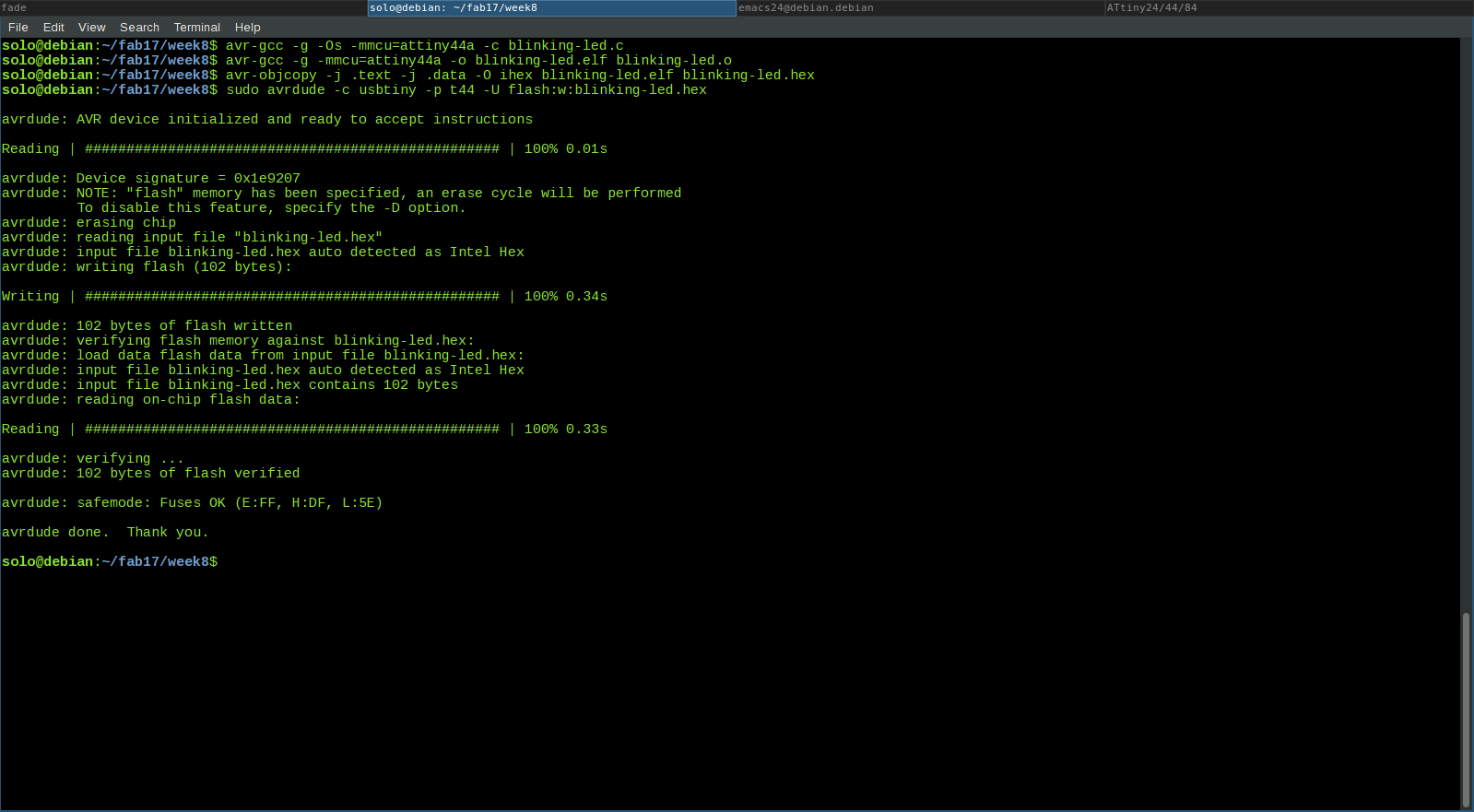Click 'load data flash data from input file' line
The image size is (1474, 812).
pos(263,355)
